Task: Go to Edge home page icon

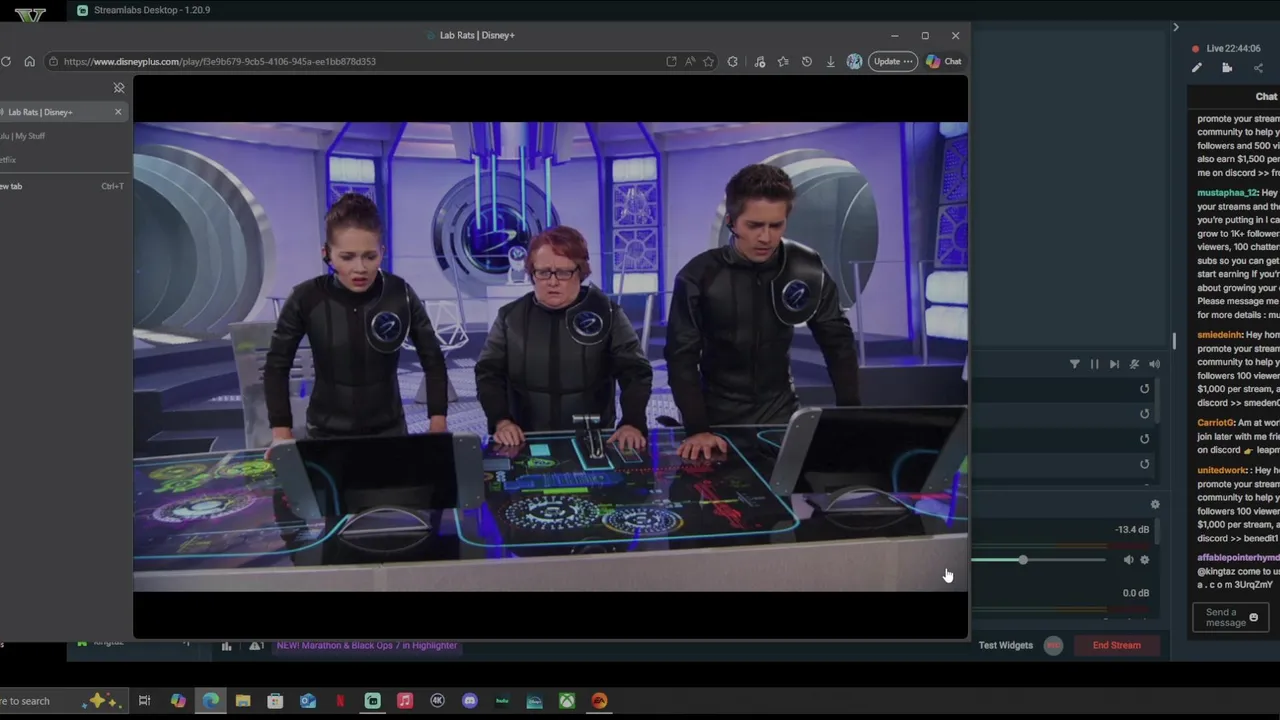Action: tap(29, 61)
